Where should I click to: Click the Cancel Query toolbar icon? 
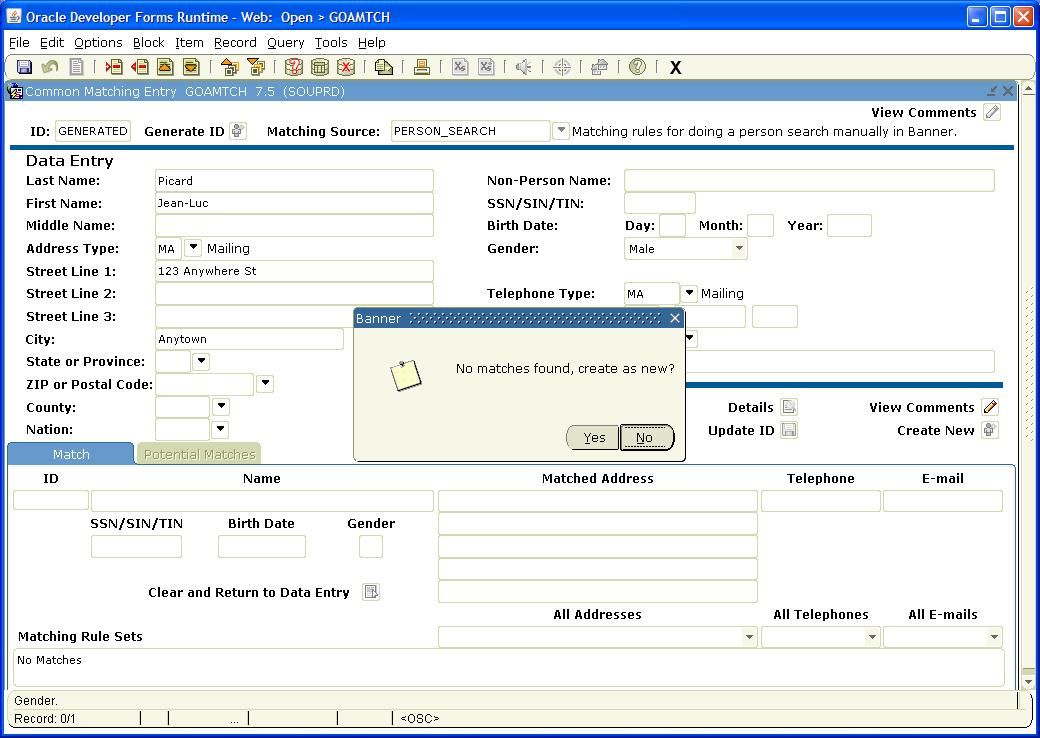[x=346, y=67]
